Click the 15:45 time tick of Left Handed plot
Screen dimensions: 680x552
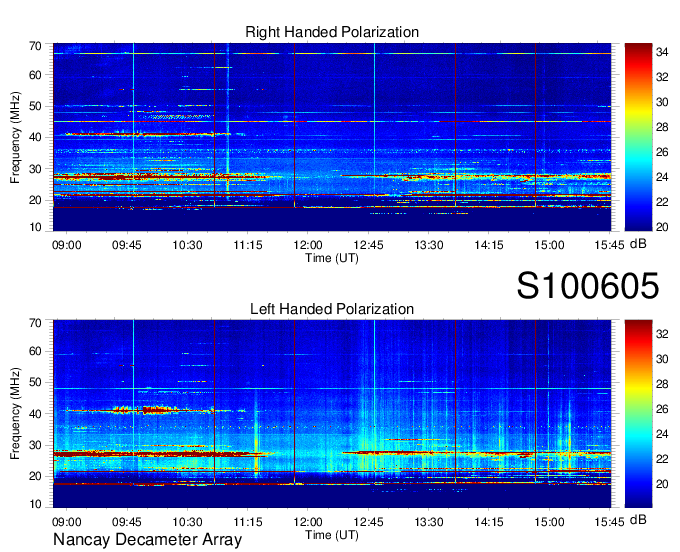[x=609, y=522]
